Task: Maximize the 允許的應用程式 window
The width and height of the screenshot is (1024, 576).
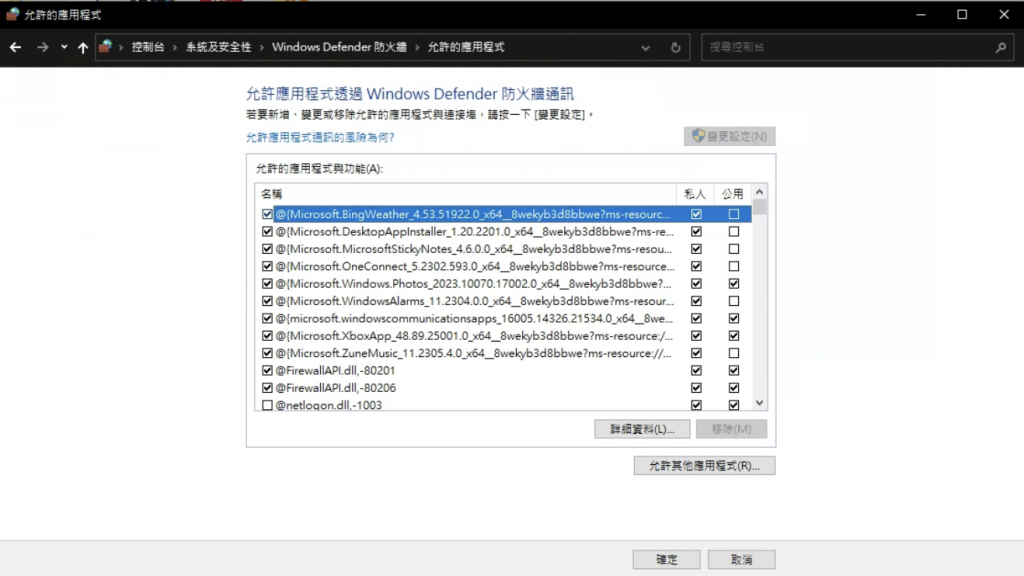Action: (962, 14)
